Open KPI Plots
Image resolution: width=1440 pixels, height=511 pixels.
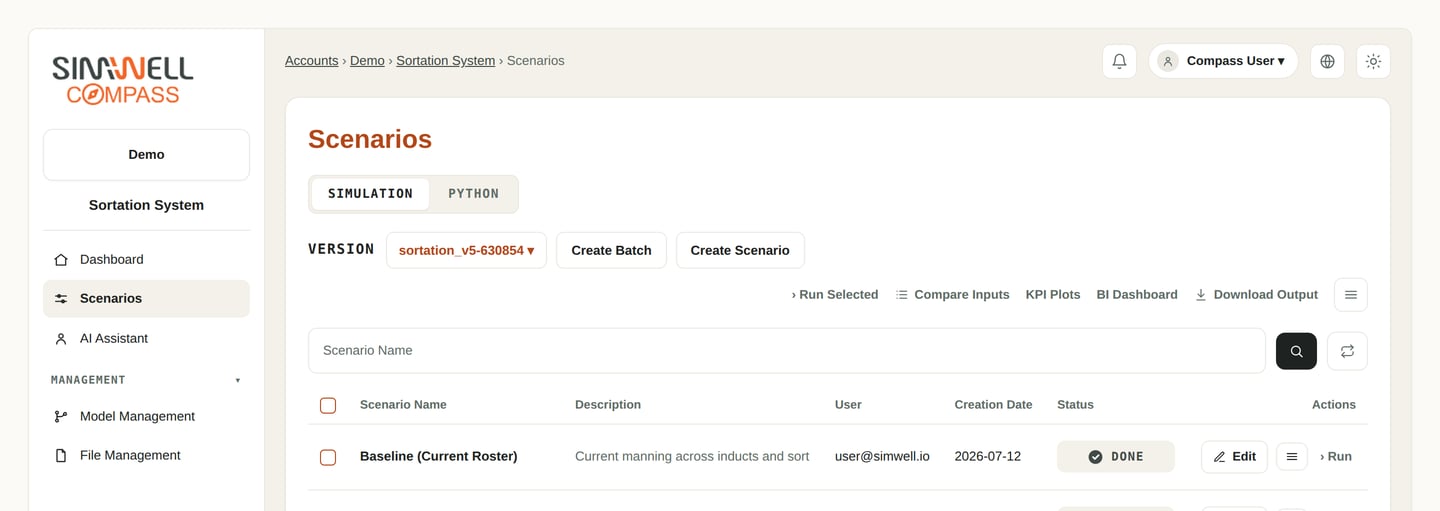(1053, 295)
